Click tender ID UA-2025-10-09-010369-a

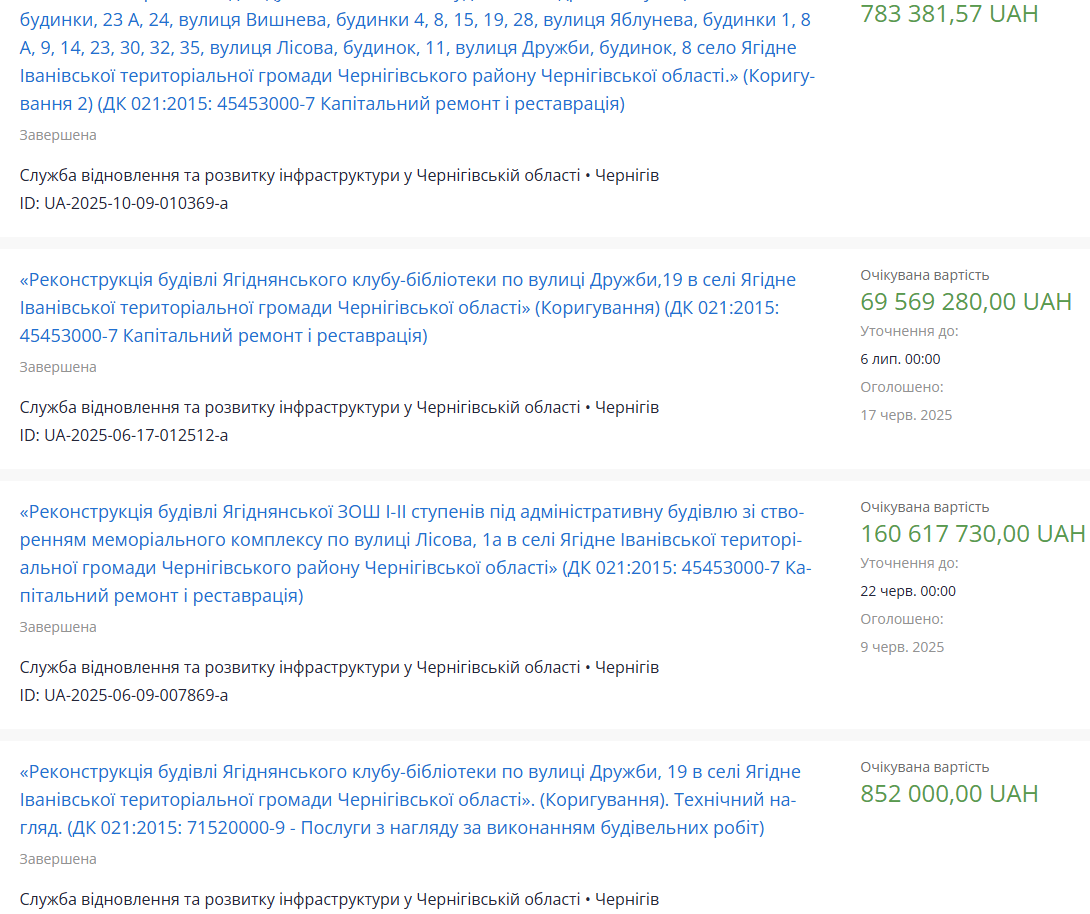[124, 203]
